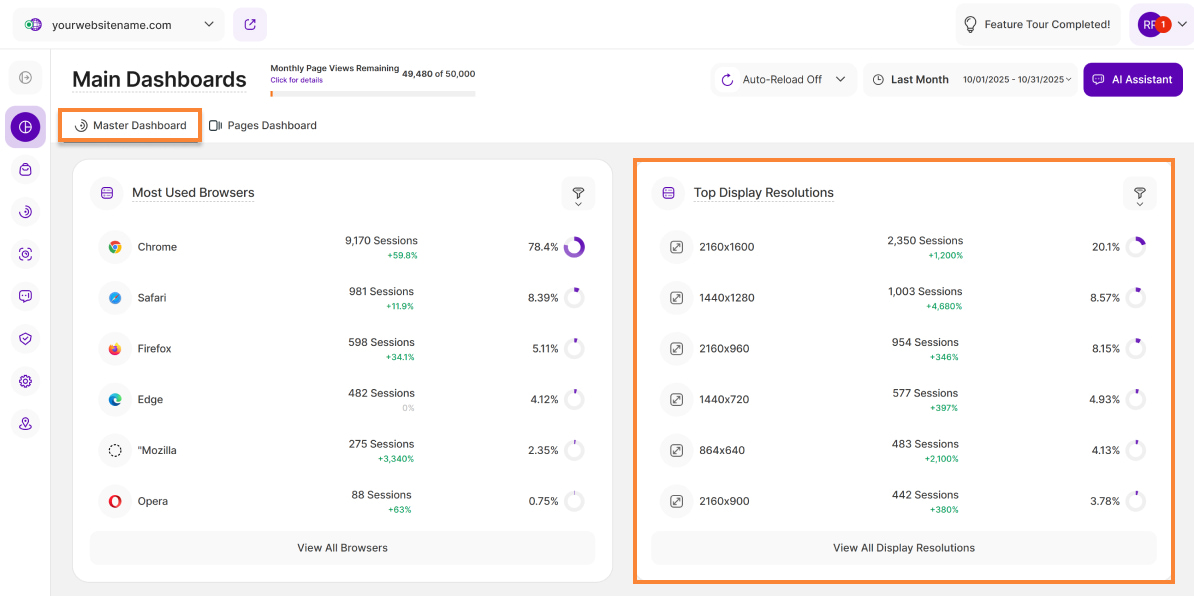Select the Master Dashboard tab
Screen dimensions: 1194x596
[x=130, y=126]
